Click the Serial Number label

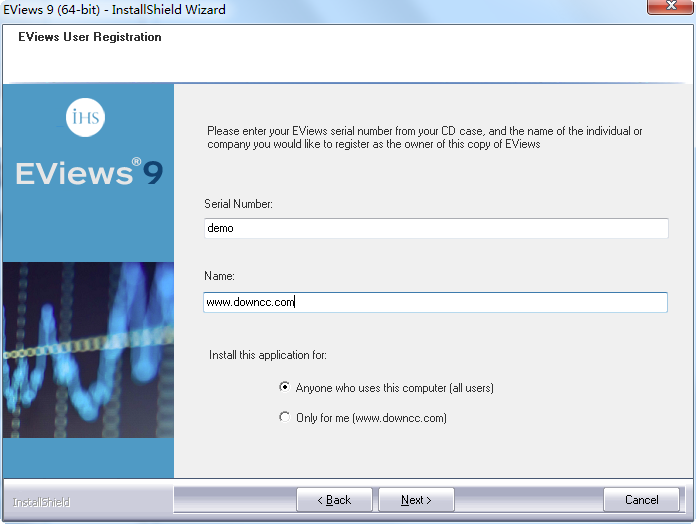tap(239, 204)
